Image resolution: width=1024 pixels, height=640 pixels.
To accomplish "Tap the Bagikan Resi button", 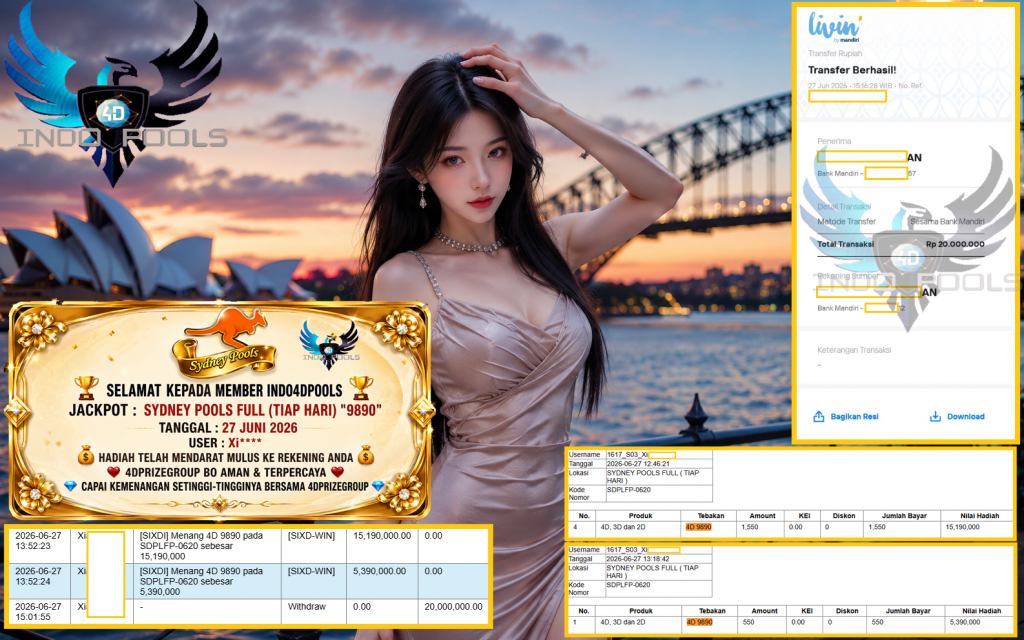I will [846, 417].
